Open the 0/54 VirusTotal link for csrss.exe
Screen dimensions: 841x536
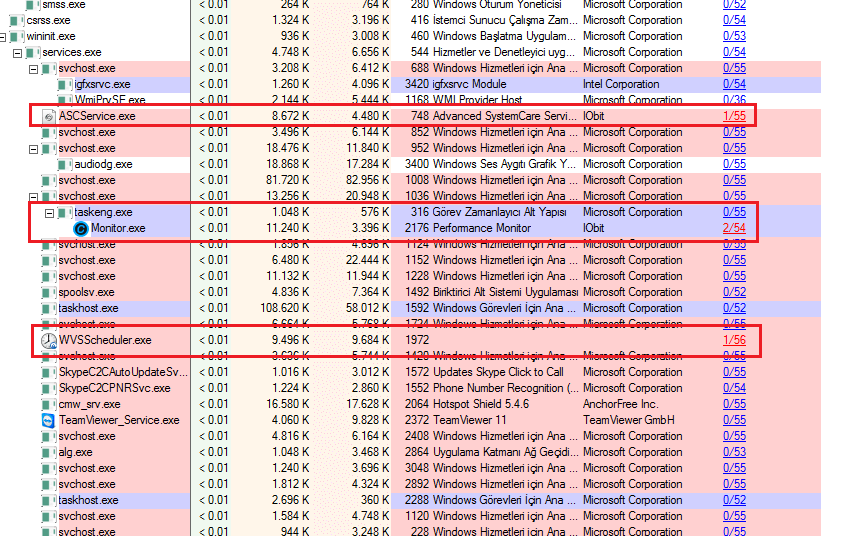(734, 20)
